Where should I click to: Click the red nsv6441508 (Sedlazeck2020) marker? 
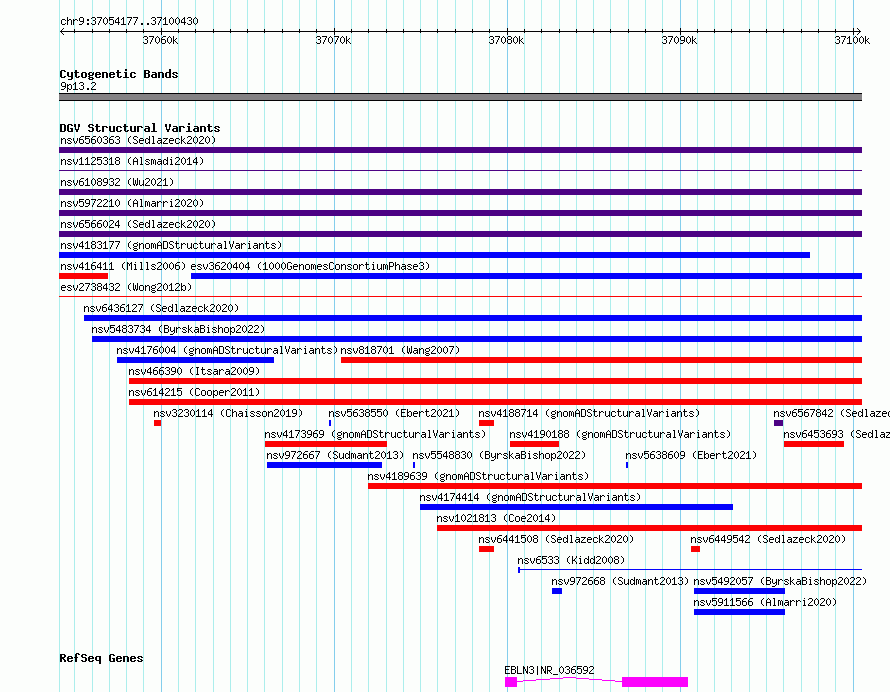coord(486,549)
